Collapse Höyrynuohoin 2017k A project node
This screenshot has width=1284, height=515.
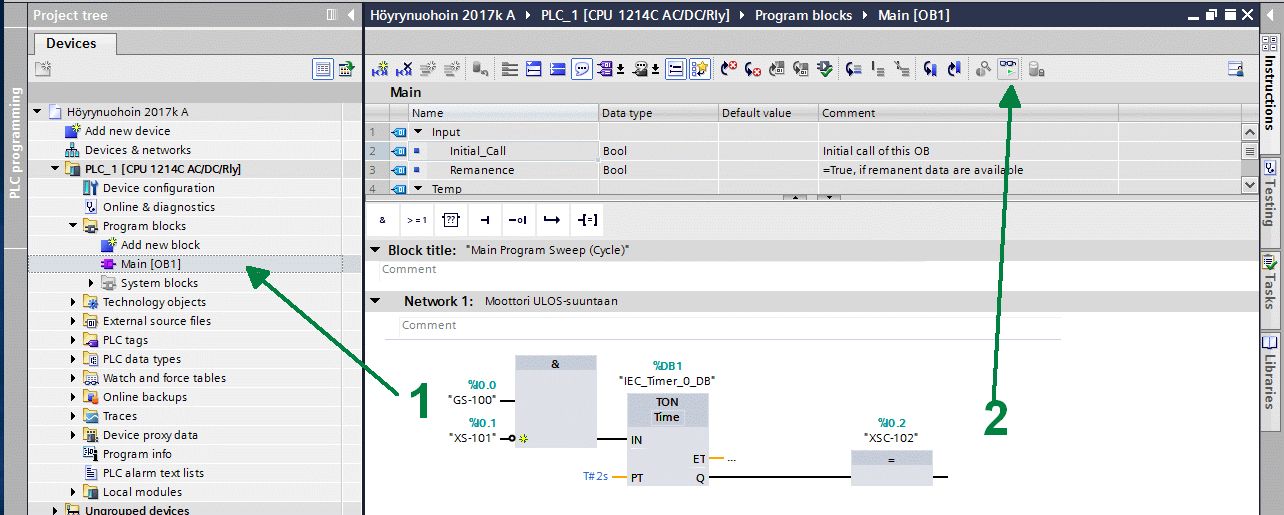(x=38, y=112)
